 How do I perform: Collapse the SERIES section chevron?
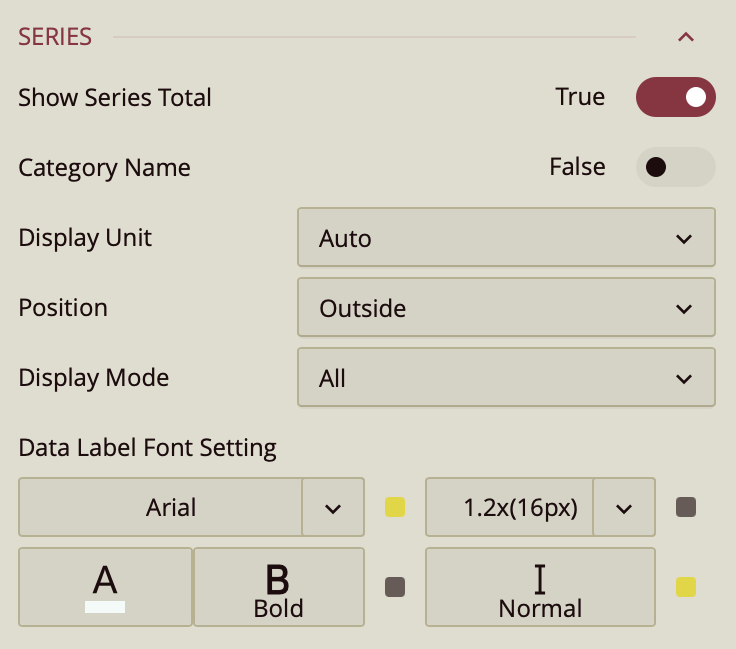pyautogui.click(x=685, y=38)
